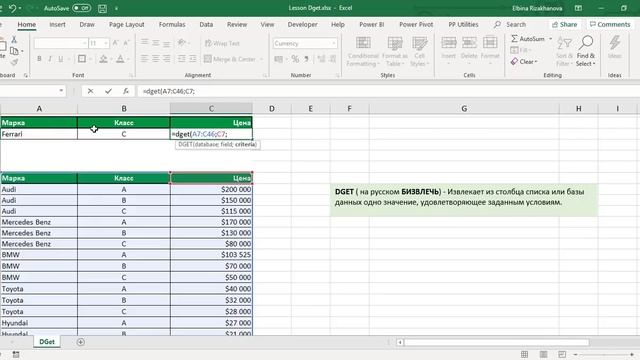Add a new sheet with plus icon
This screenshot has height=360, width=640.
(80, 342)
